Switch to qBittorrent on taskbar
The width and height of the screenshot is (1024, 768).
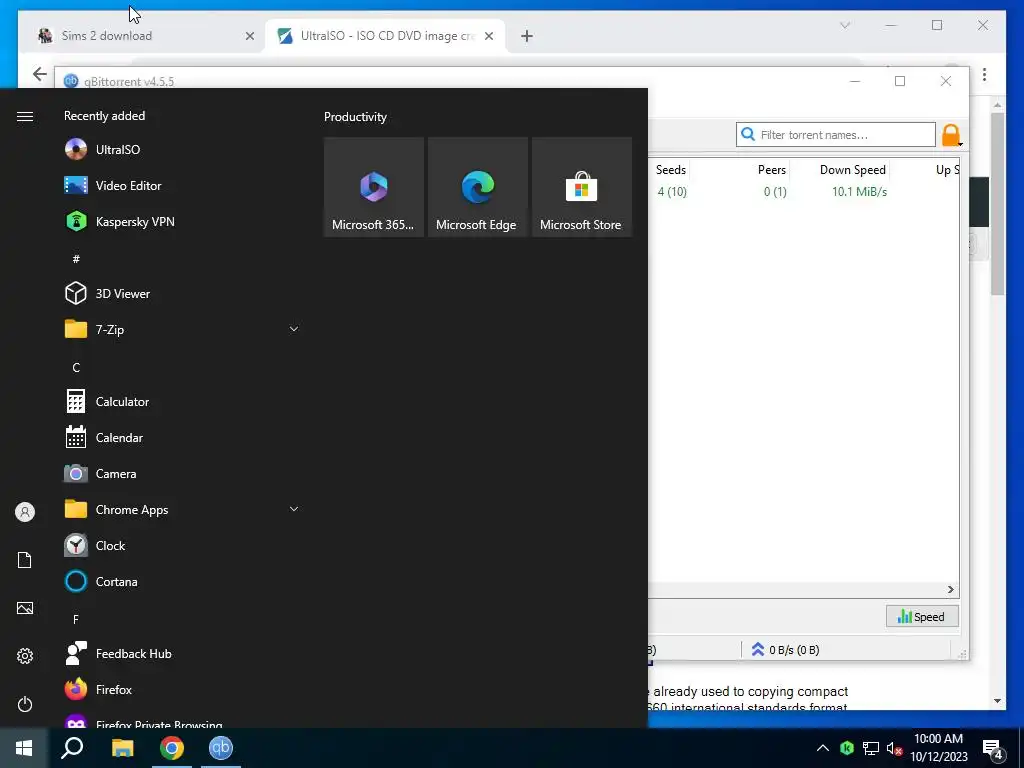(x=221, y=748)
